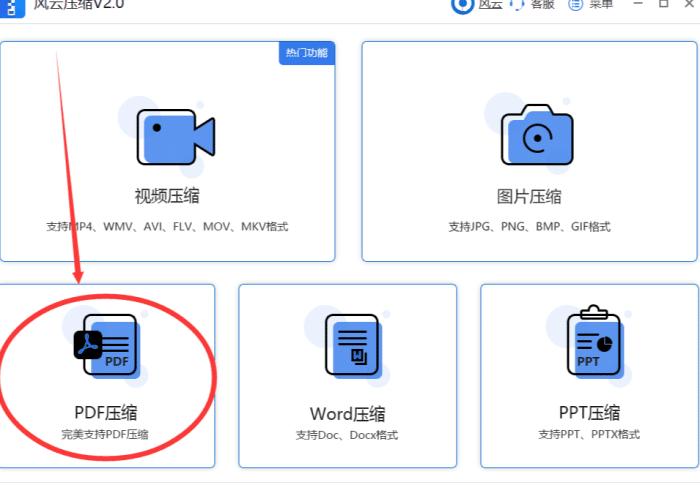Image resolution: width=700 pixels, height=485 pixels.
Task: Click 支持PPT、PPTX格式 description
Action: pyautogui.click(x=589, y=434)
